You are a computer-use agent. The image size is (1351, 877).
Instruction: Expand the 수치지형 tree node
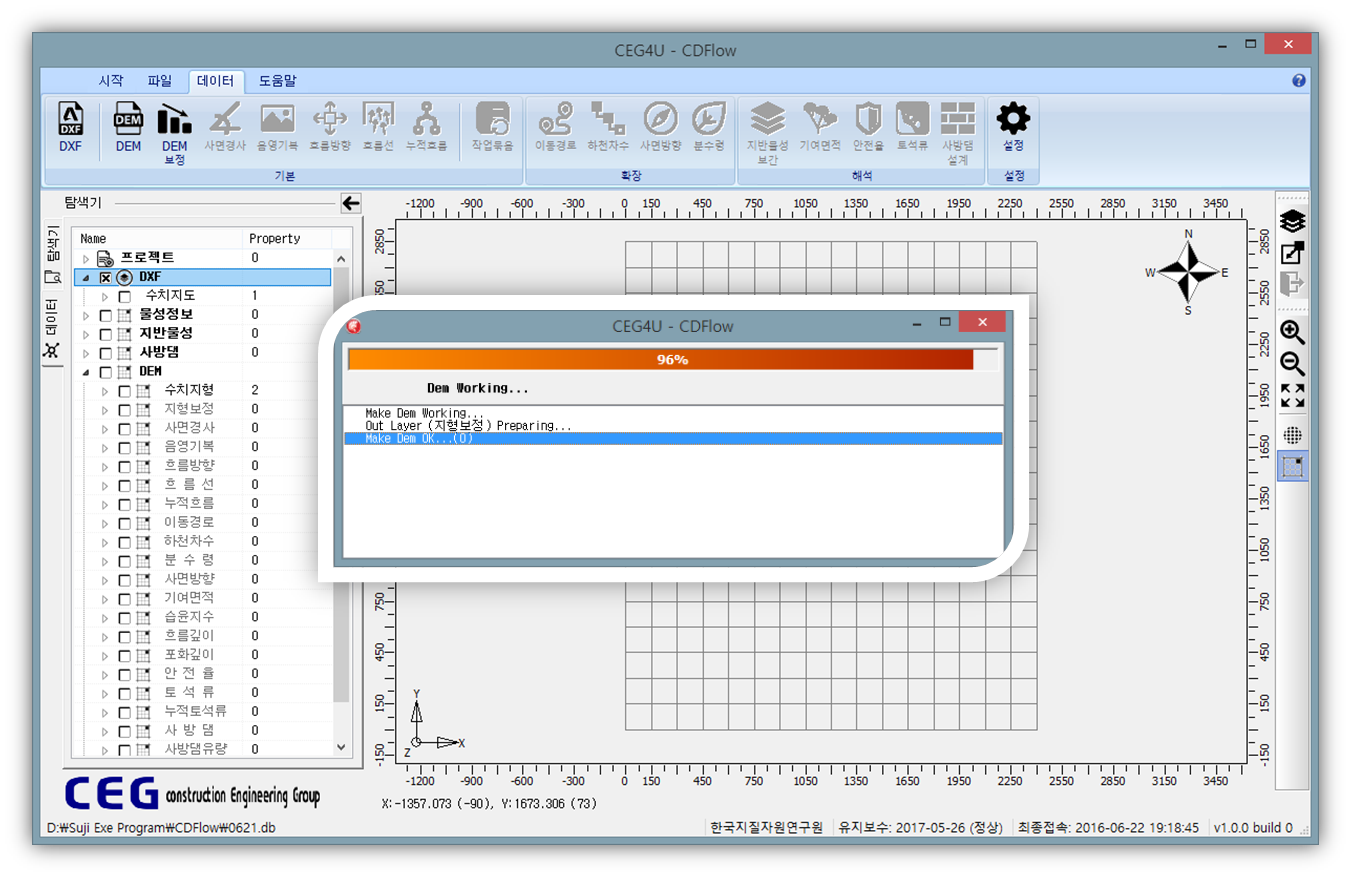pos(105,390)
